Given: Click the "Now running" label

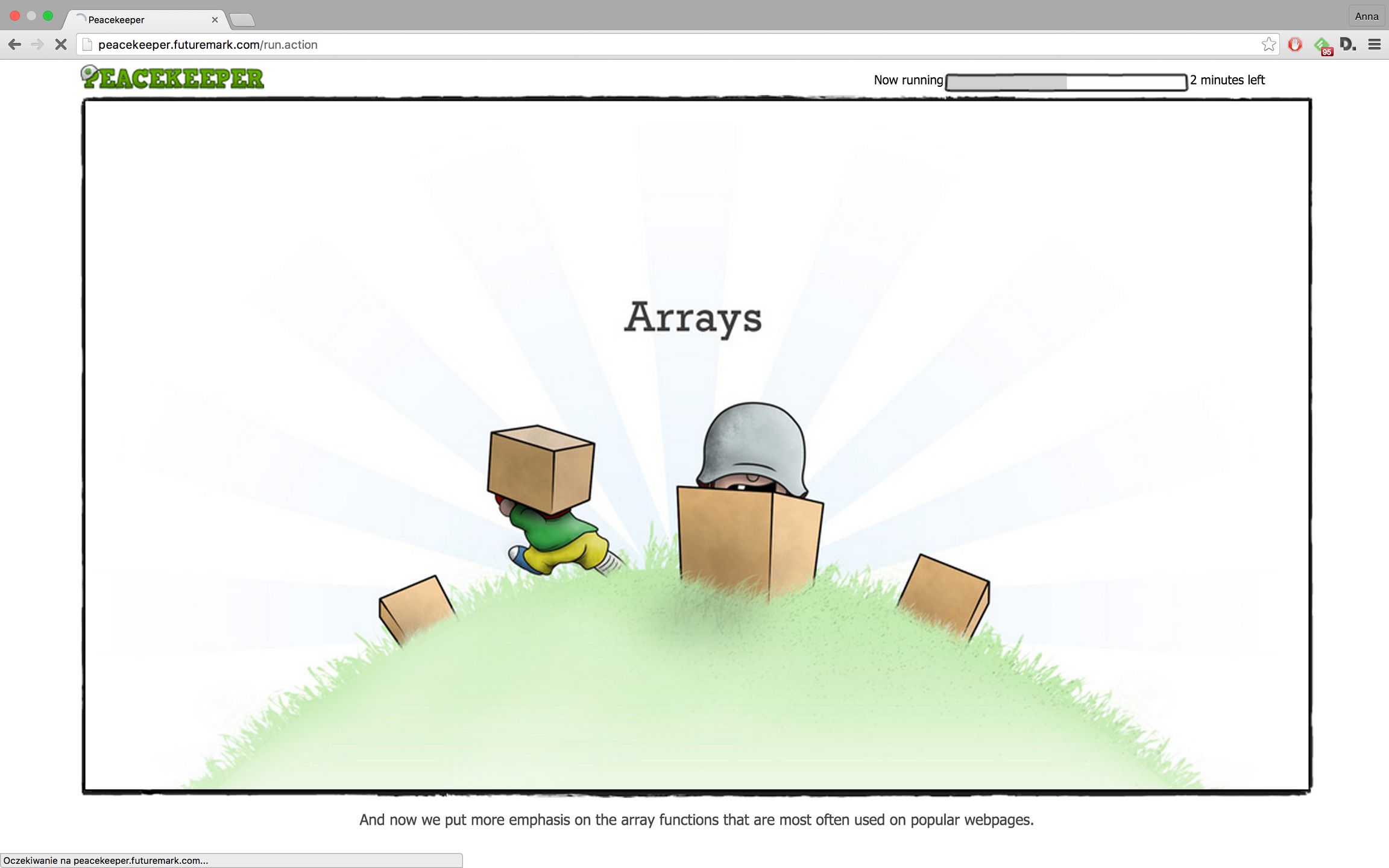Looking at the screenshot, I should [x=909, y=80].
